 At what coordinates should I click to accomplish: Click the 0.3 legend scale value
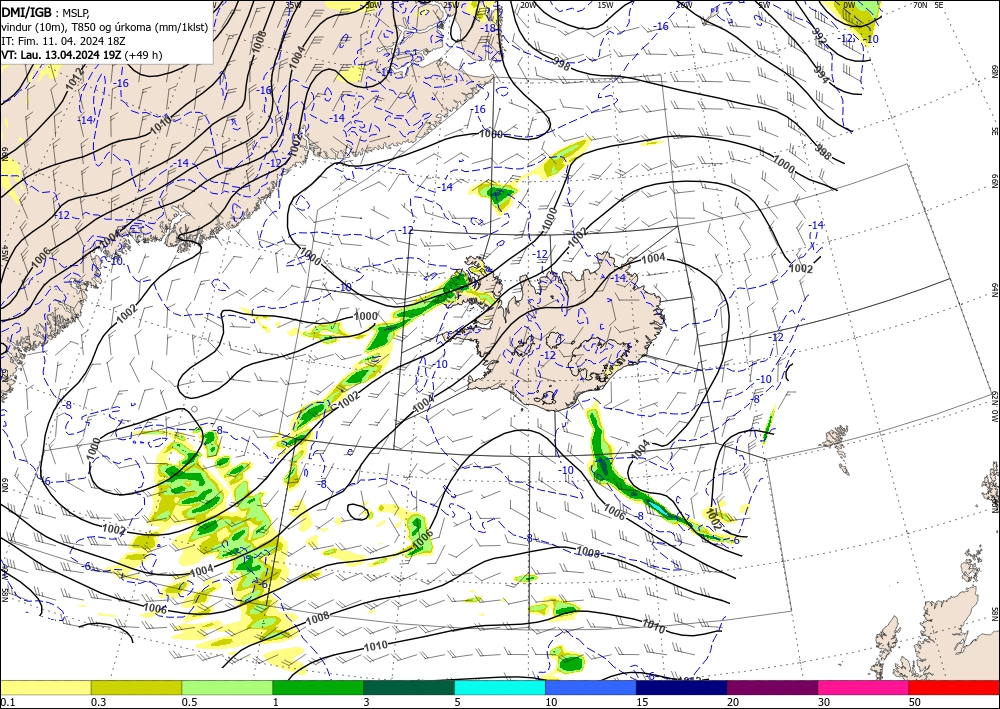[x=98, y=702]
